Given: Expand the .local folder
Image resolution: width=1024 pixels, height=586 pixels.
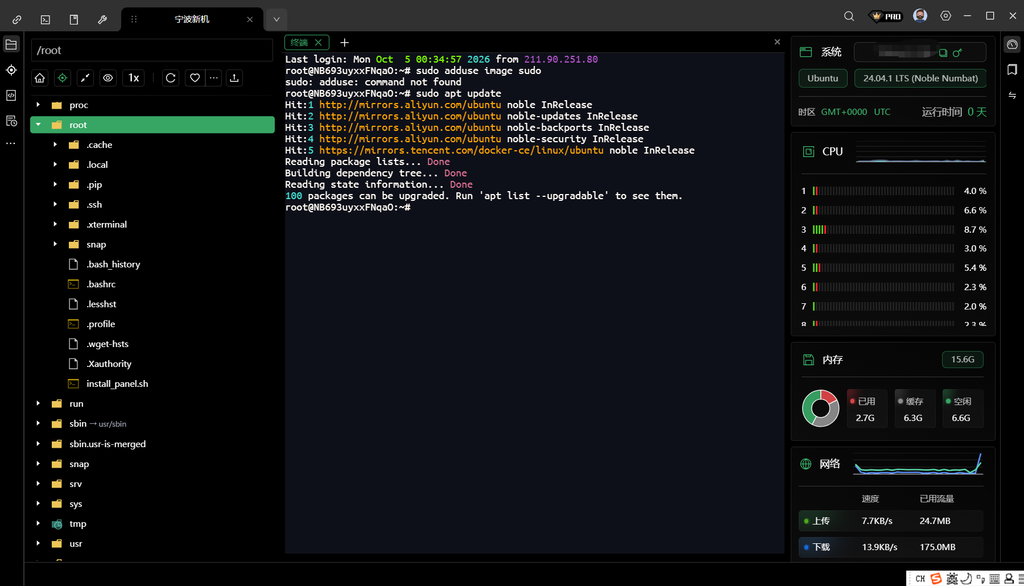Looking at the screenshot, I should [x=55, y=165].
